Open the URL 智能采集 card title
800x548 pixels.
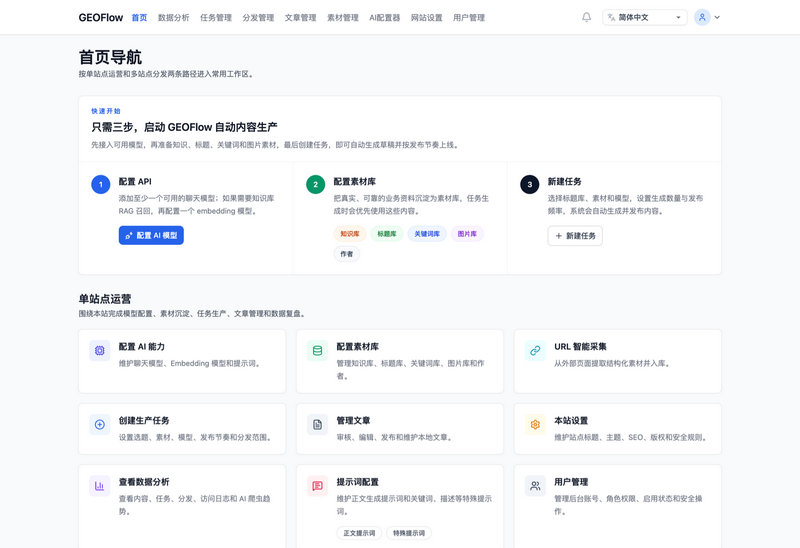point(581,346)
